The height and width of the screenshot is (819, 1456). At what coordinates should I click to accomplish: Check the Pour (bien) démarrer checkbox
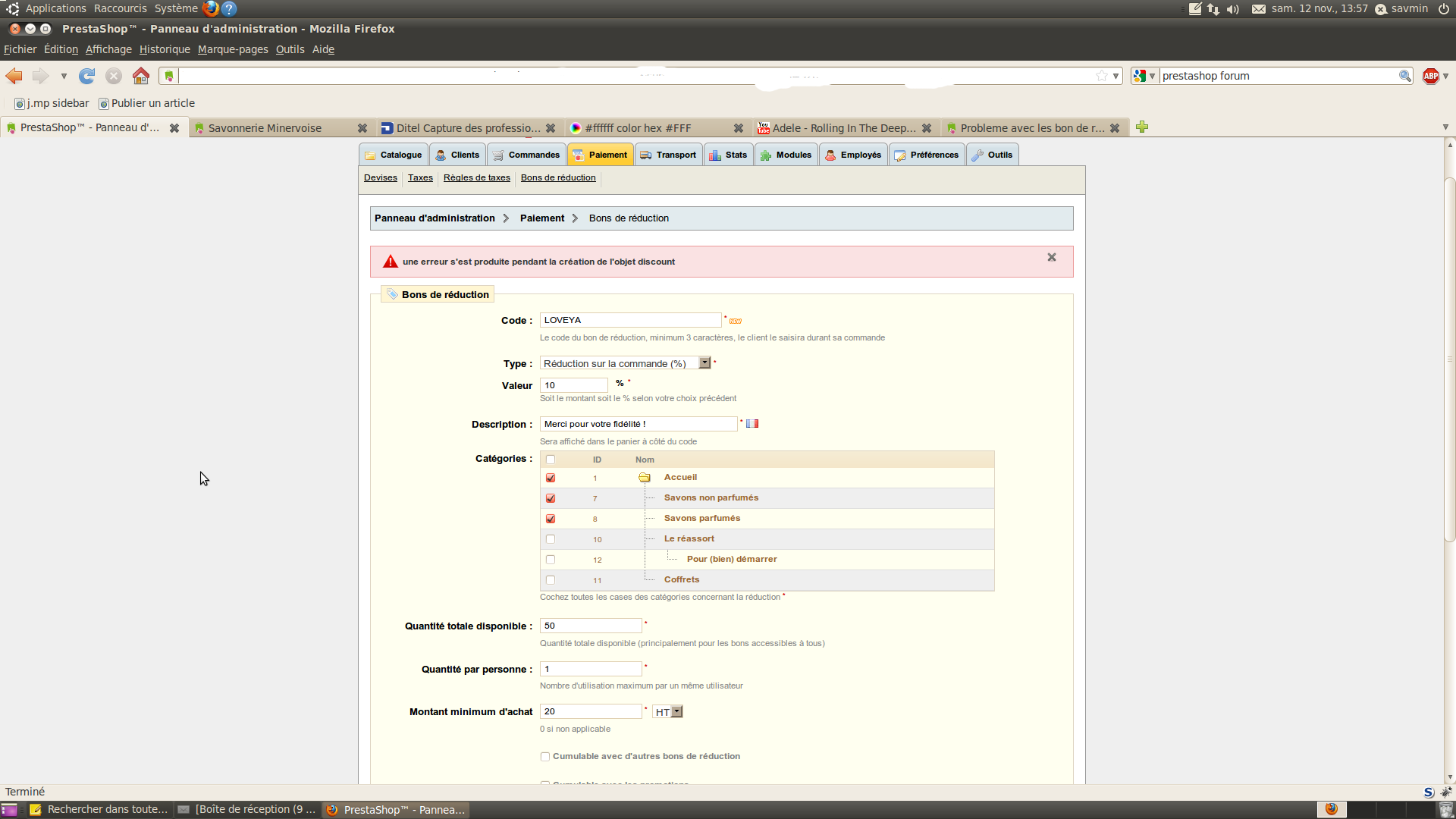[x=551, y=560]
